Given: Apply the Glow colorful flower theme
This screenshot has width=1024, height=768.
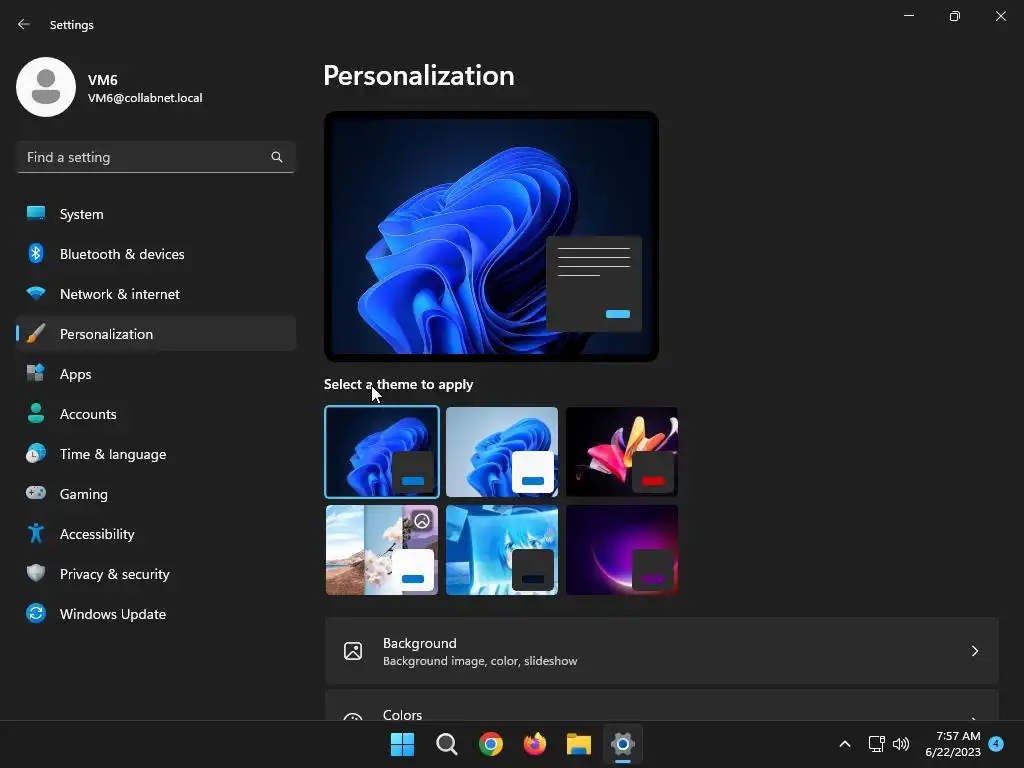Looking at the screenshot, I should (622, 452).
